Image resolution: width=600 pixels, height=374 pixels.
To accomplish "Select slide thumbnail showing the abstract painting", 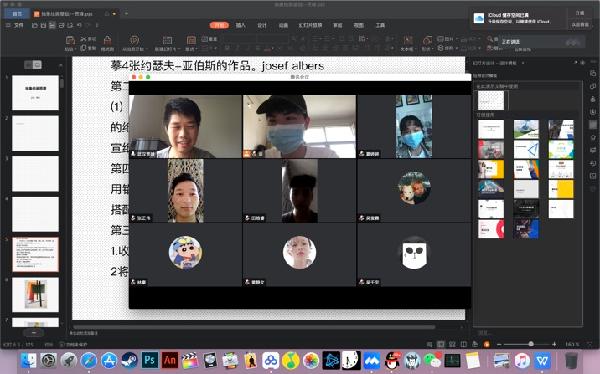I will click(x=36, y=294).
